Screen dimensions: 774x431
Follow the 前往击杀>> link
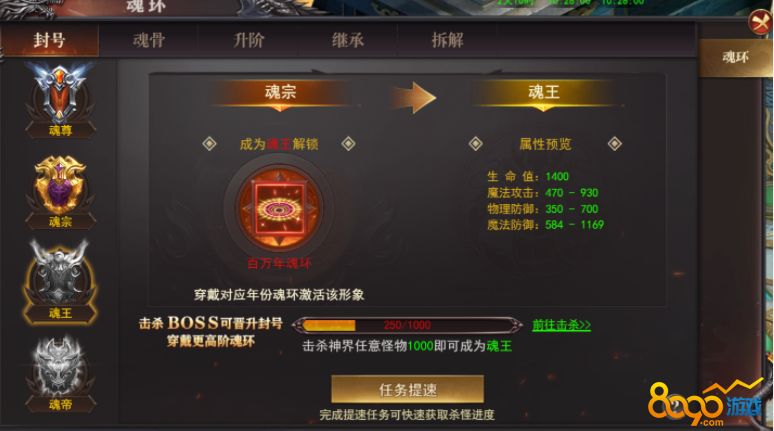561,325
